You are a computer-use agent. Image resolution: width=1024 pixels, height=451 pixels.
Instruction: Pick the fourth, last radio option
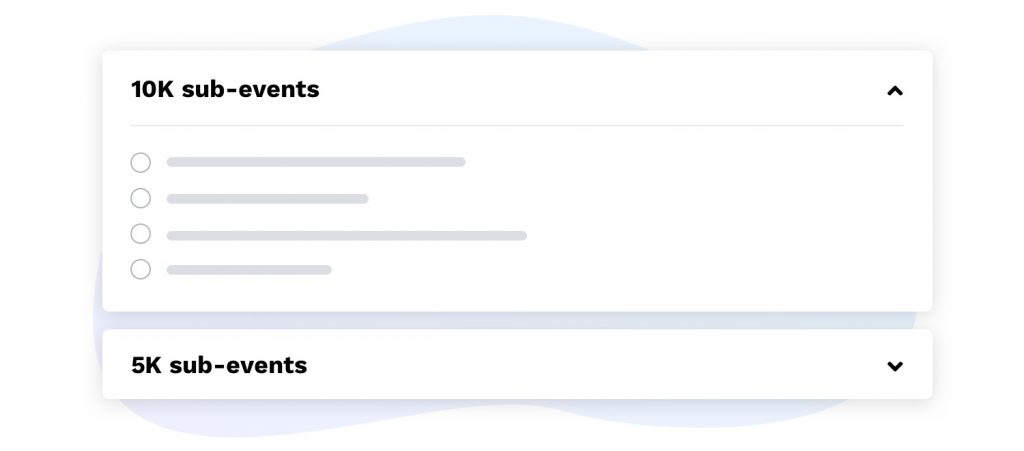click(x=141, y=269)
